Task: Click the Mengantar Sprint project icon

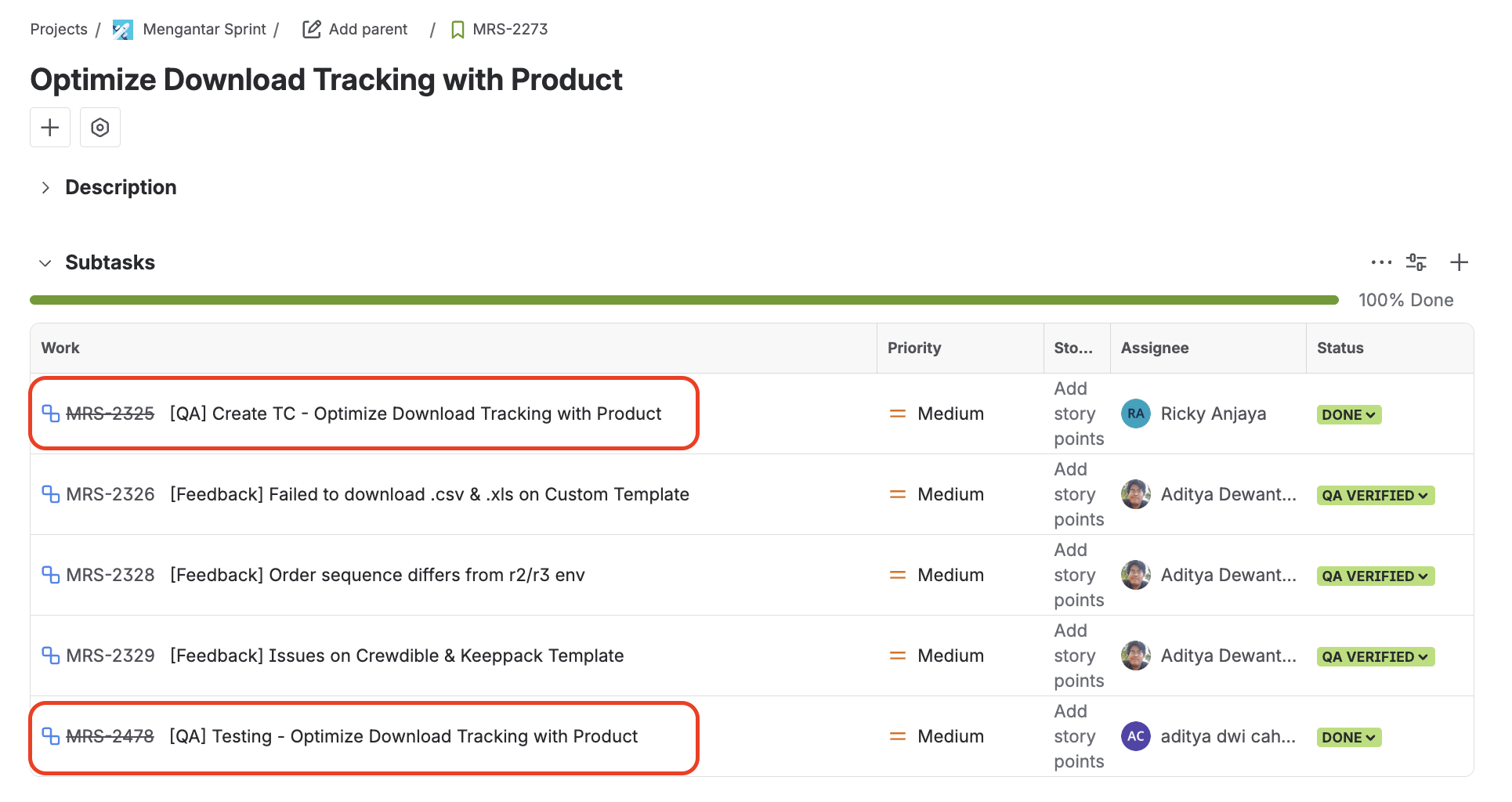Action: (x=122, y=30)
